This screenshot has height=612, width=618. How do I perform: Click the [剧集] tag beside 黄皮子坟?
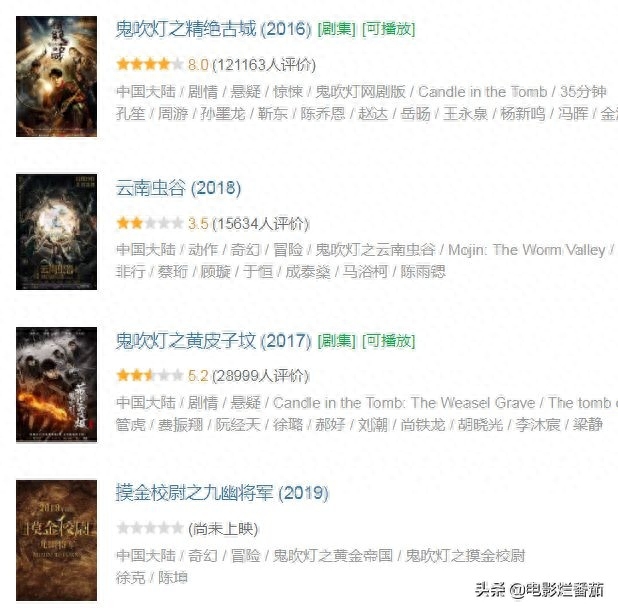pyautogui.click(x=337, y=341)
